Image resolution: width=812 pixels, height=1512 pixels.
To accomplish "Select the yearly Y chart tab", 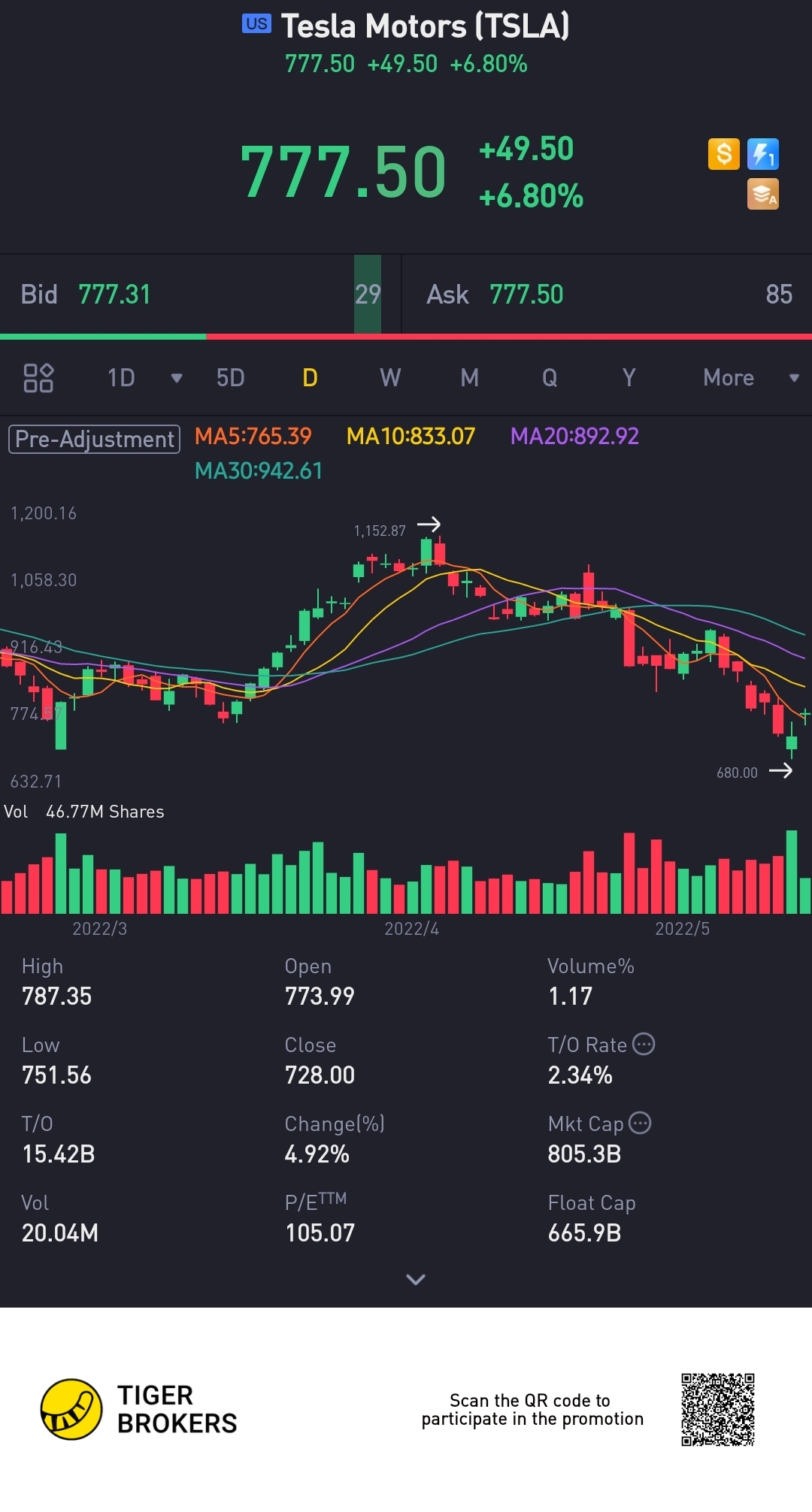I will click(x=629, y=378).
